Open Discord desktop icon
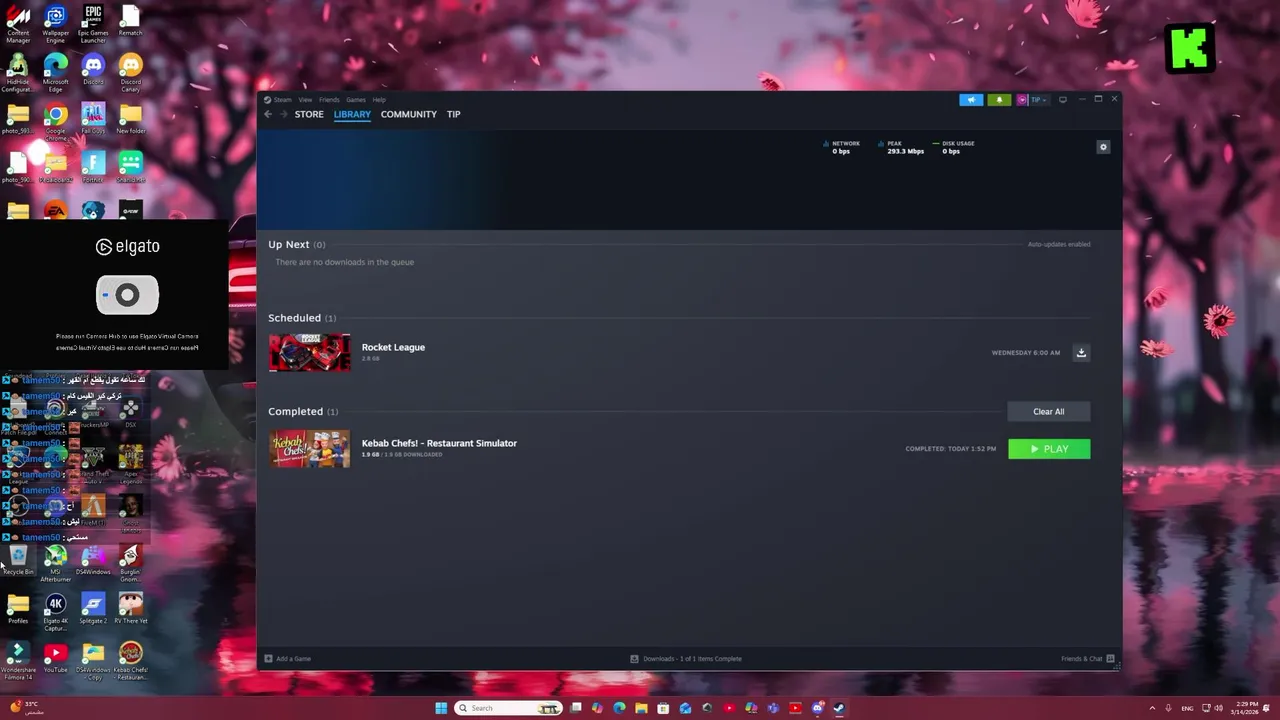Viewport: 1280px width, 720px height. click(x=93, y=71)
